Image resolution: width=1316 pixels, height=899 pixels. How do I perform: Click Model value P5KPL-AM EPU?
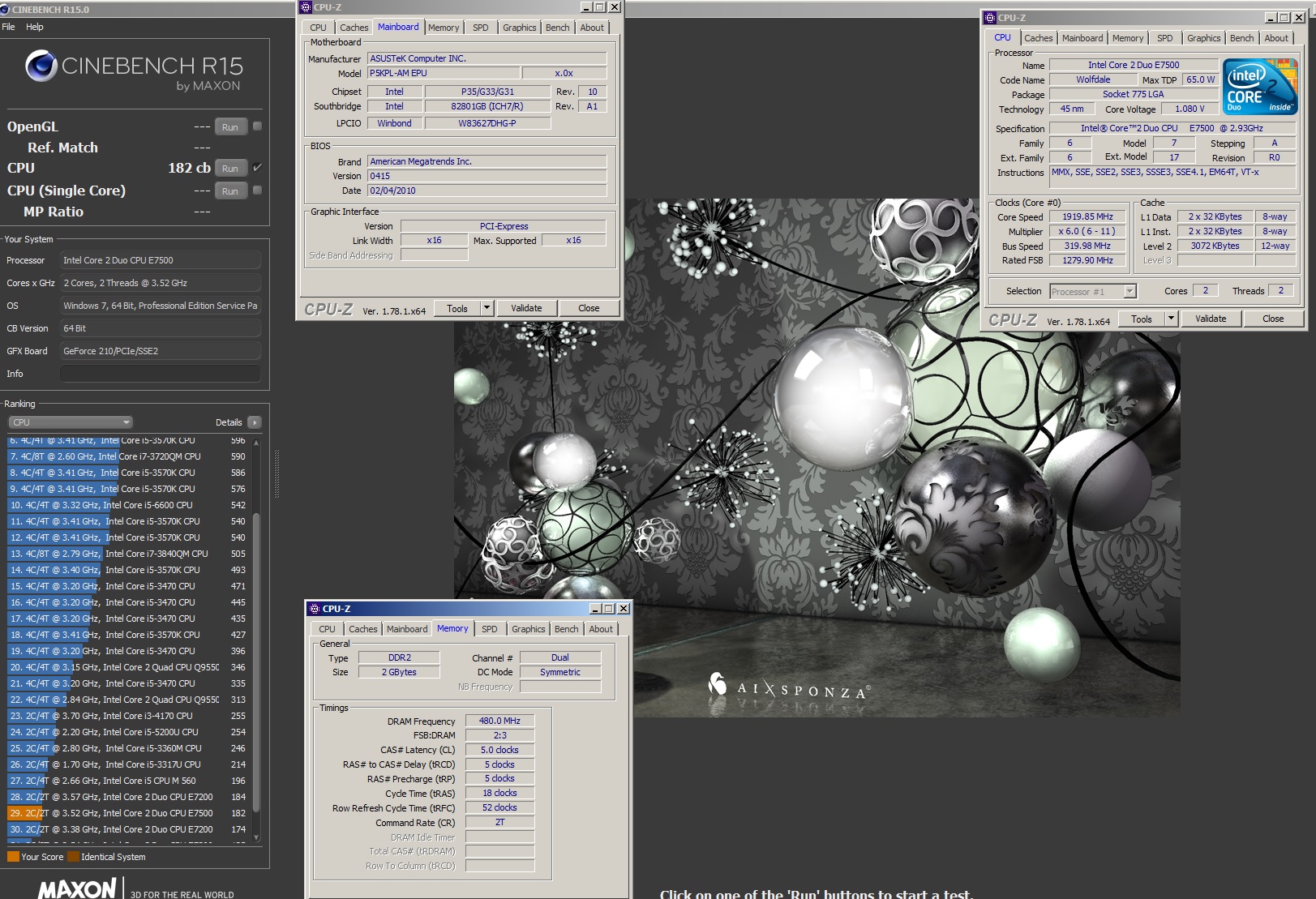coord(444,73)
